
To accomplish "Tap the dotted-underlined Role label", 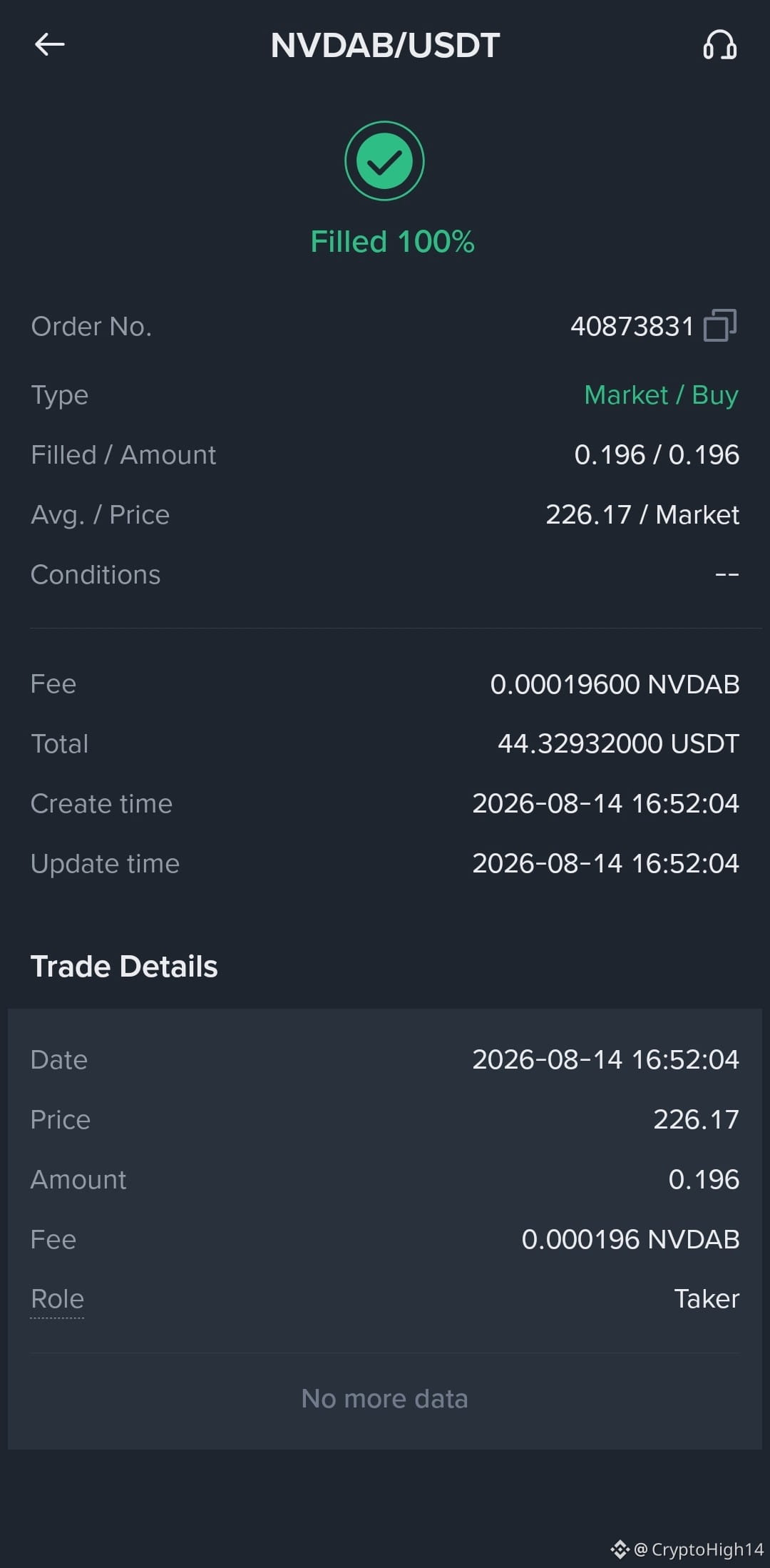I will (57, 1298).
